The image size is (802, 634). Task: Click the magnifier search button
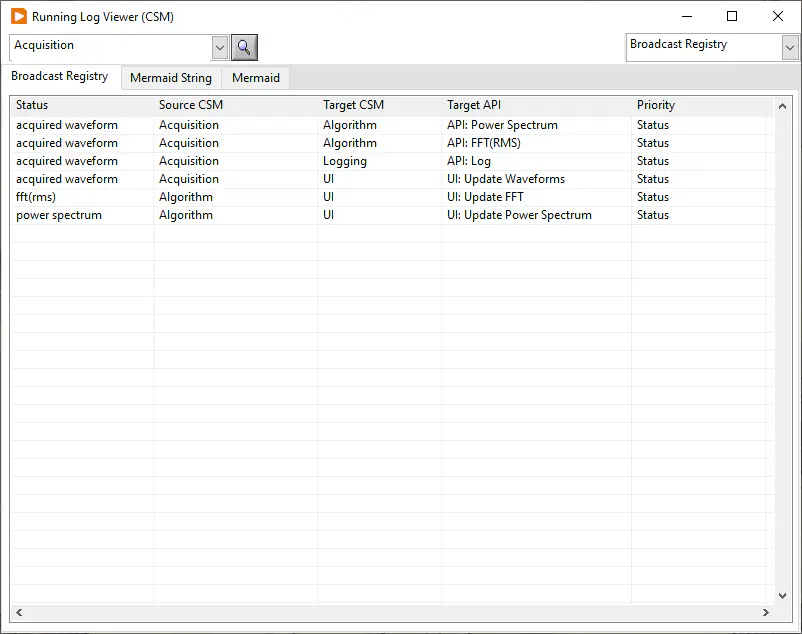click(244, 47)
